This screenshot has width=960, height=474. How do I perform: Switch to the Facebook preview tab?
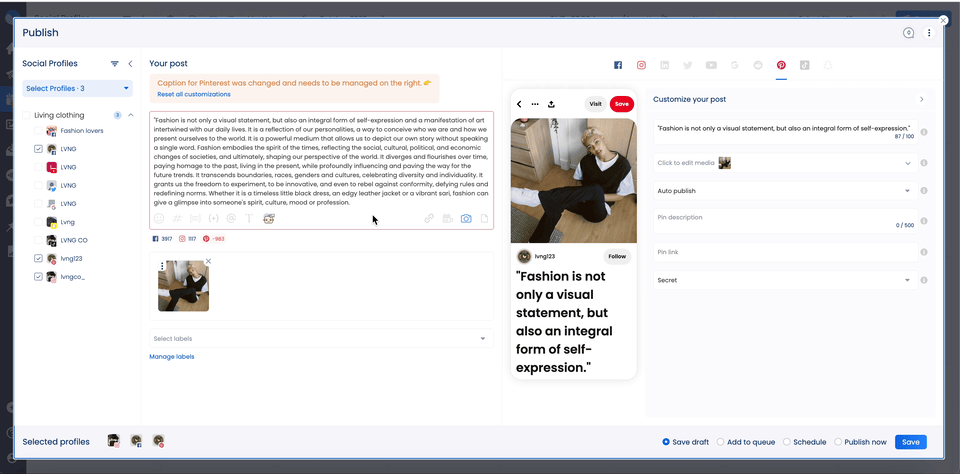click(x=618, y=65)
